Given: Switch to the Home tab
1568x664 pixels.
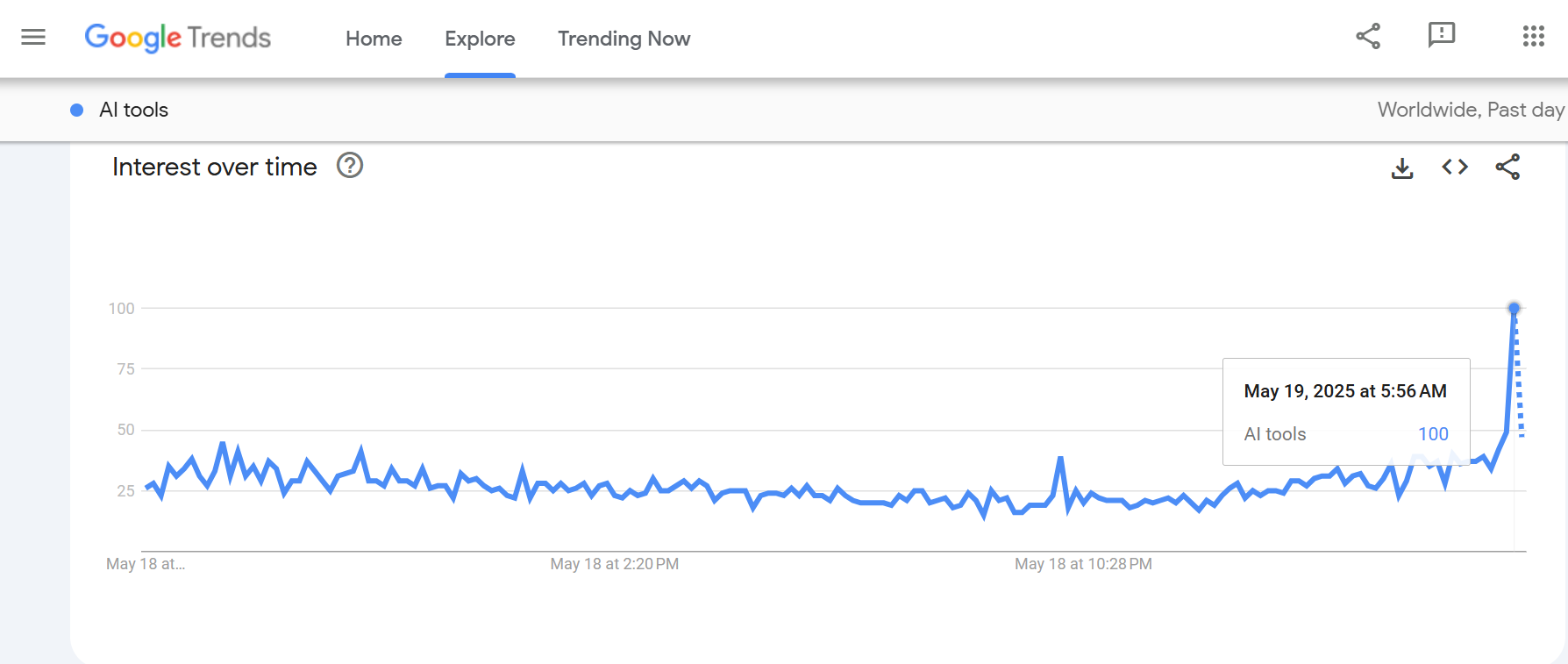Looking at the screenshot, I should 373,39.
